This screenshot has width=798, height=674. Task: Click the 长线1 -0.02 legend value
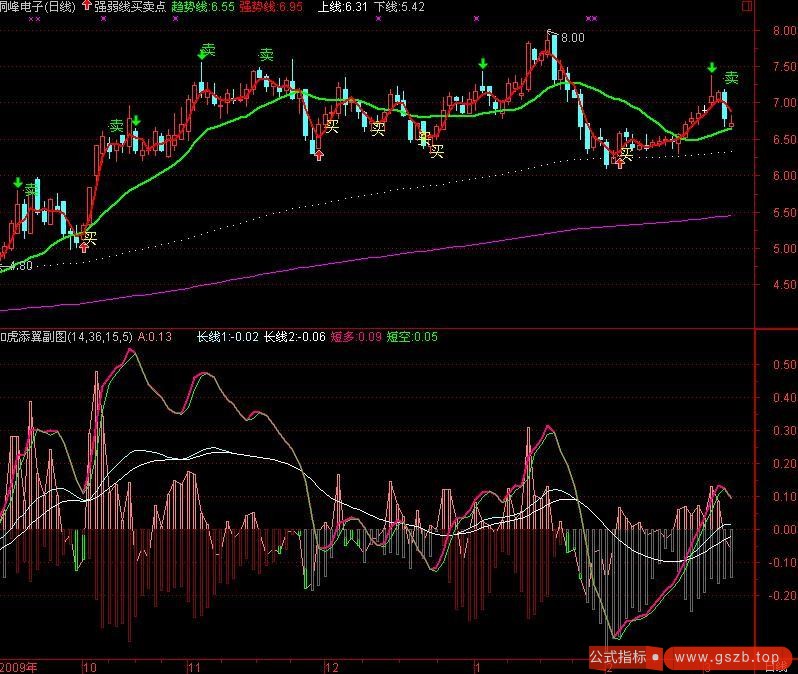tap(227, 337)
